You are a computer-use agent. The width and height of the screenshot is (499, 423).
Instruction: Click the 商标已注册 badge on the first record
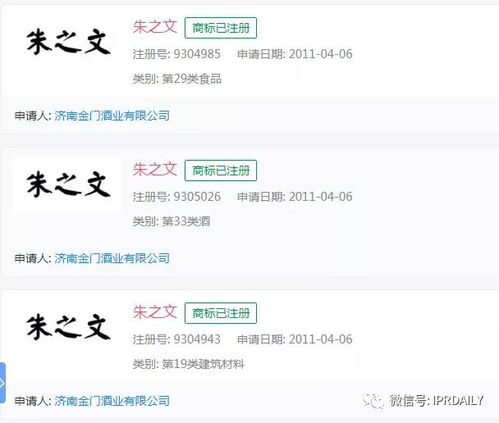pos(221,28)
